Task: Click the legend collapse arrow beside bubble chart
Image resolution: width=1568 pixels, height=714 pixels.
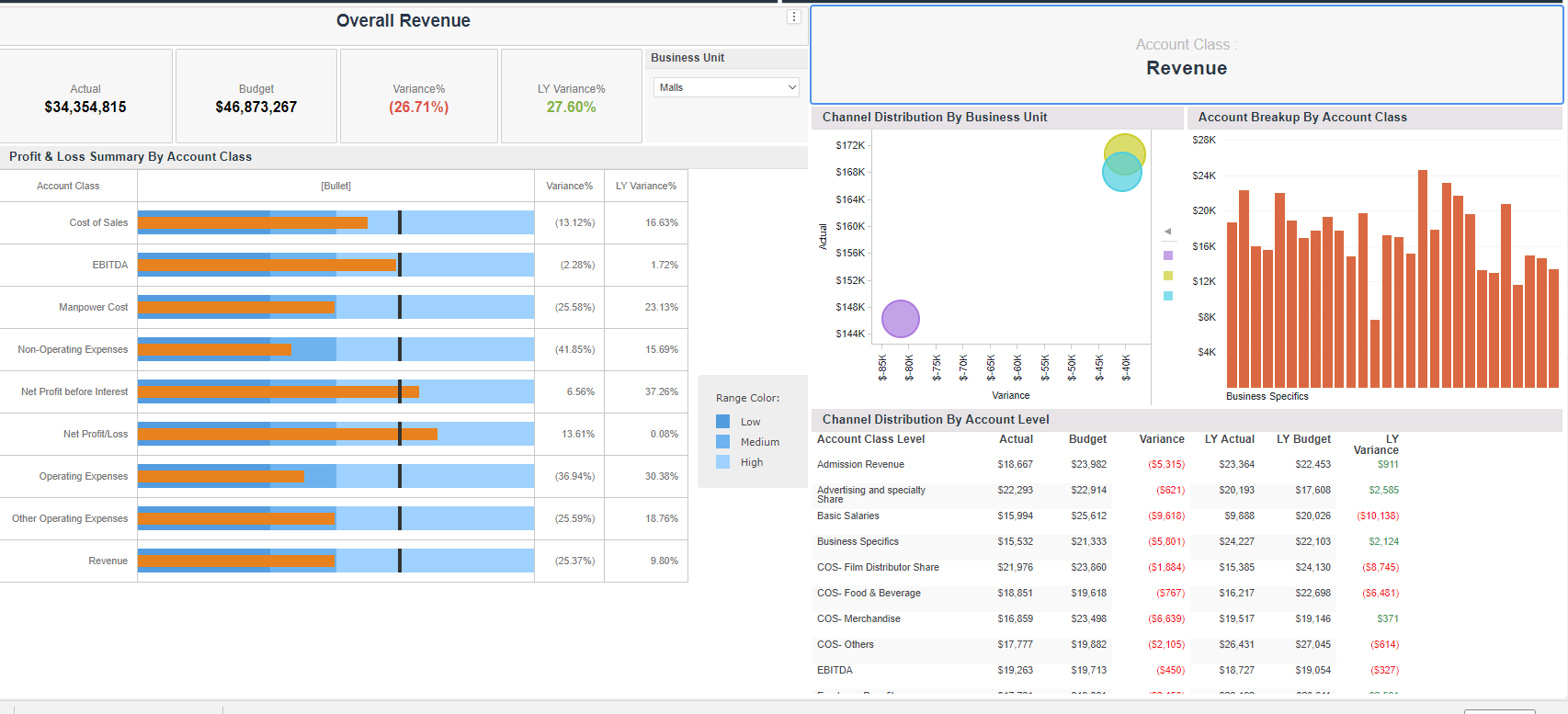Action: click(1168, 232)
